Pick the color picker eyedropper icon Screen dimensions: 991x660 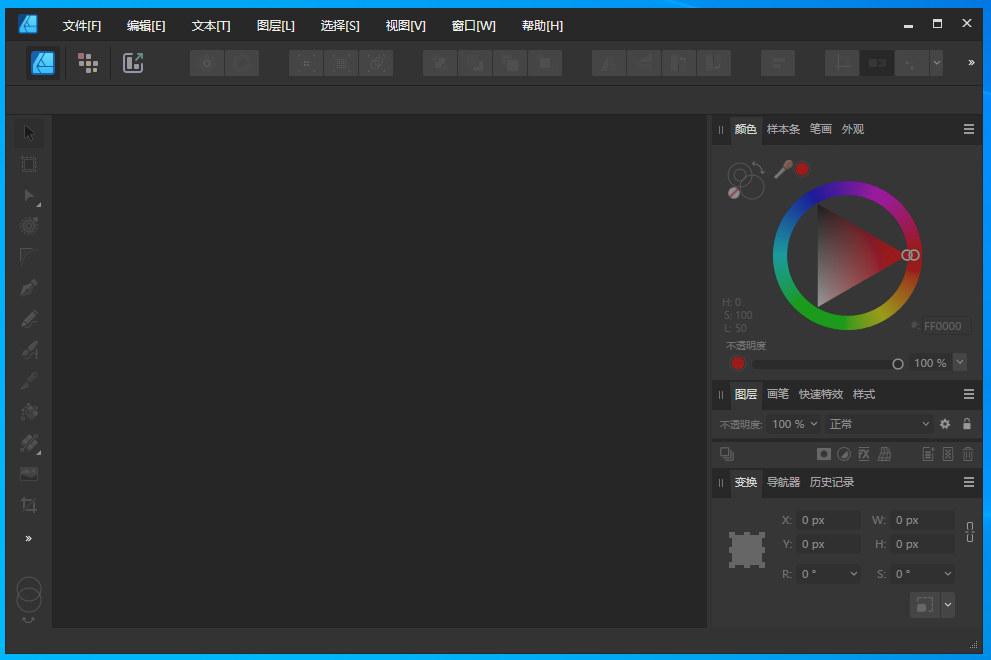click(783, 169)
